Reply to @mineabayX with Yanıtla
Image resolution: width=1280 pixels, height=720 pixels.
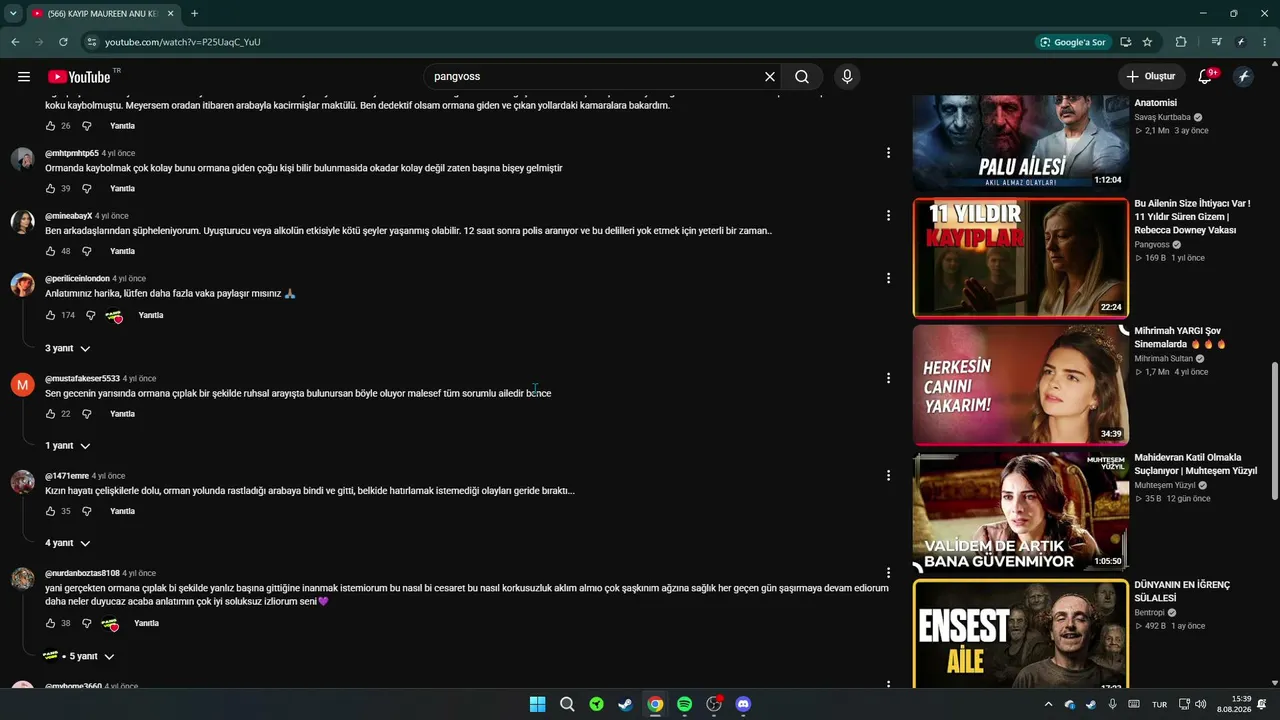(x=122, y=252)
